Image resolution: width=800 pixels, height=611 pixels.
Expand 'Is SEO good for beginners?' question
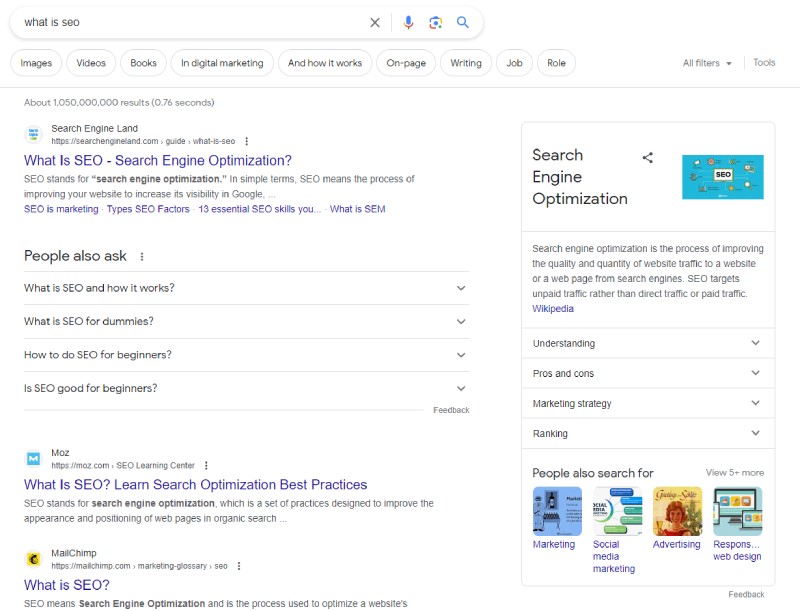click(246, 389)
